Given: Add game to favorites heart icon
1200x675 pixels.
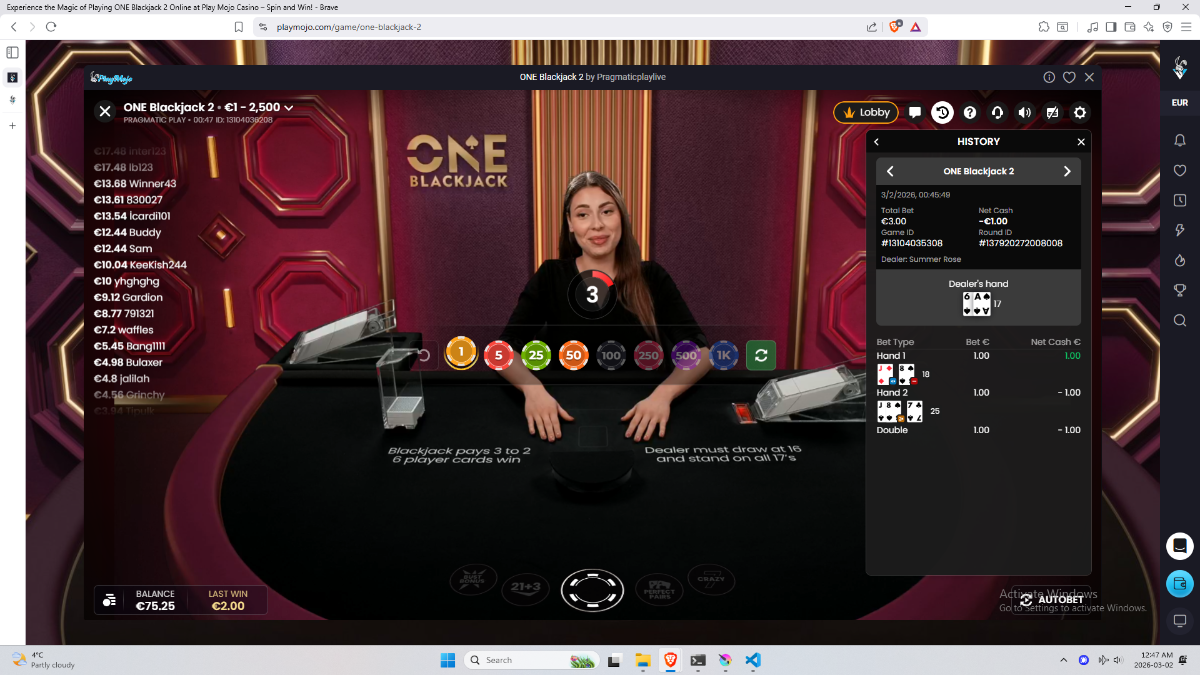Looking at the screenshot, I should pyautogui.click(x=1069, y=77).
